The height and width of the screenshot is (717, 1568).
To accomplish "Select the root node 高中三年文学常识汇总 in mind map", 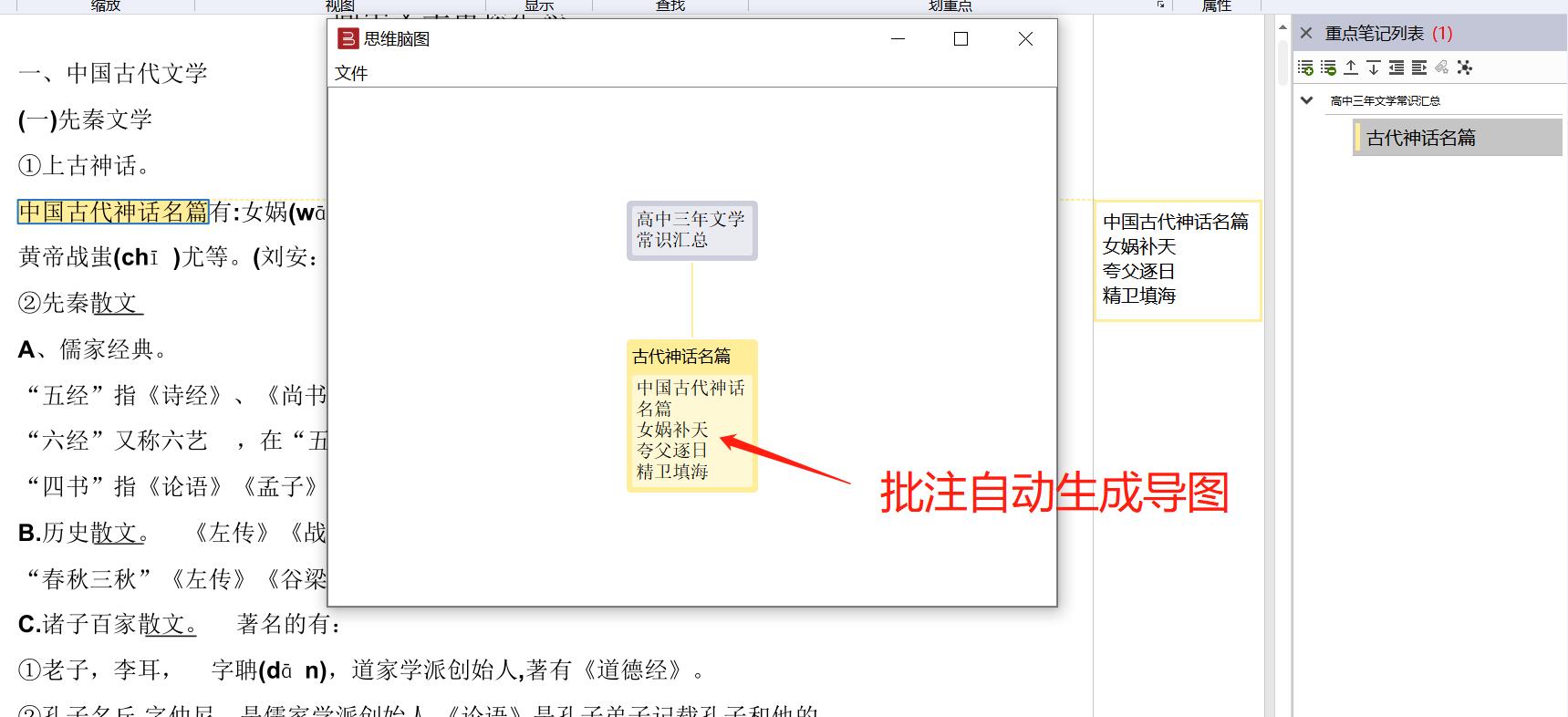I will click(x=691, y=230).
